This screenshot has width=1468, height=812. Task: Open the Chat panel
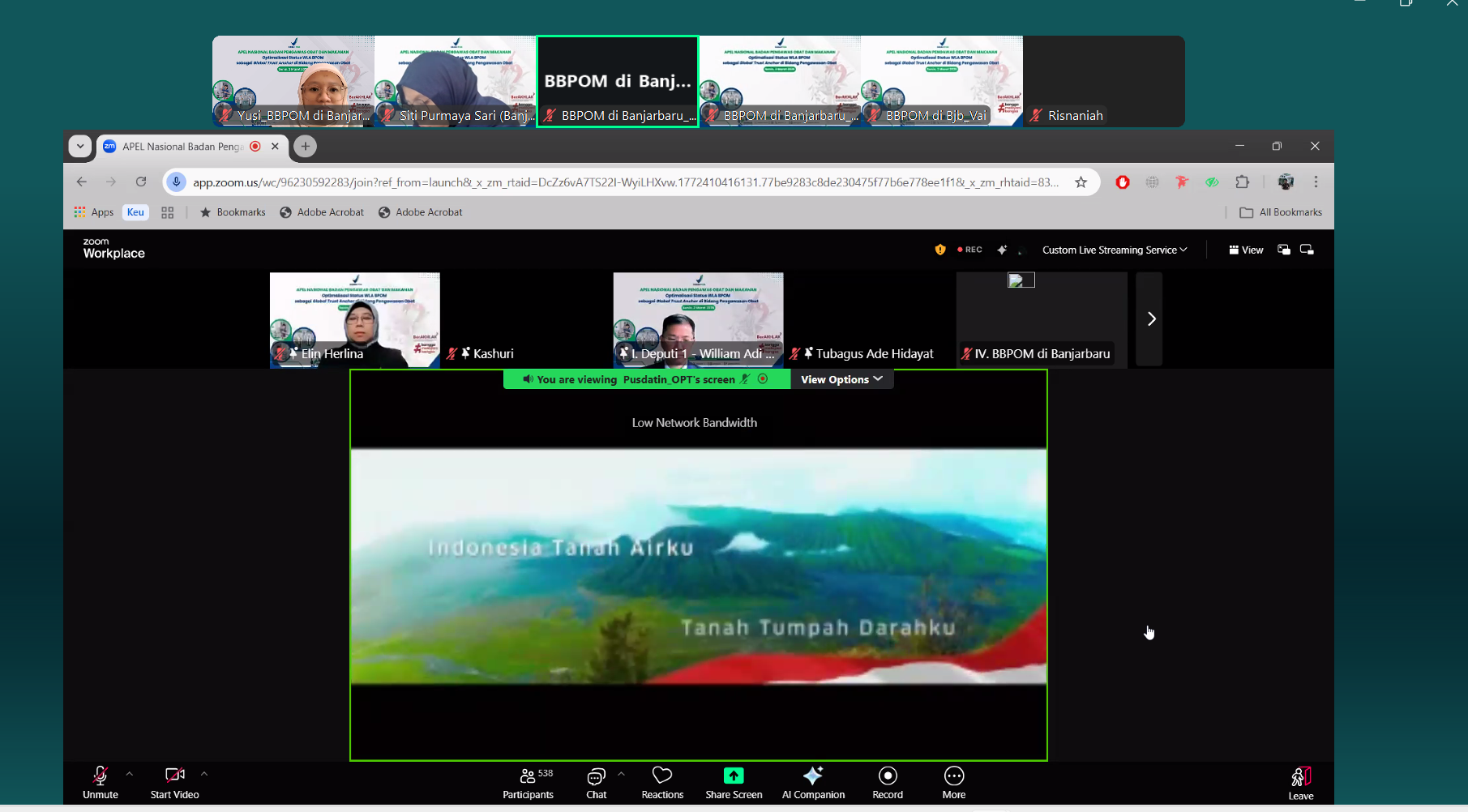point(596,783)
